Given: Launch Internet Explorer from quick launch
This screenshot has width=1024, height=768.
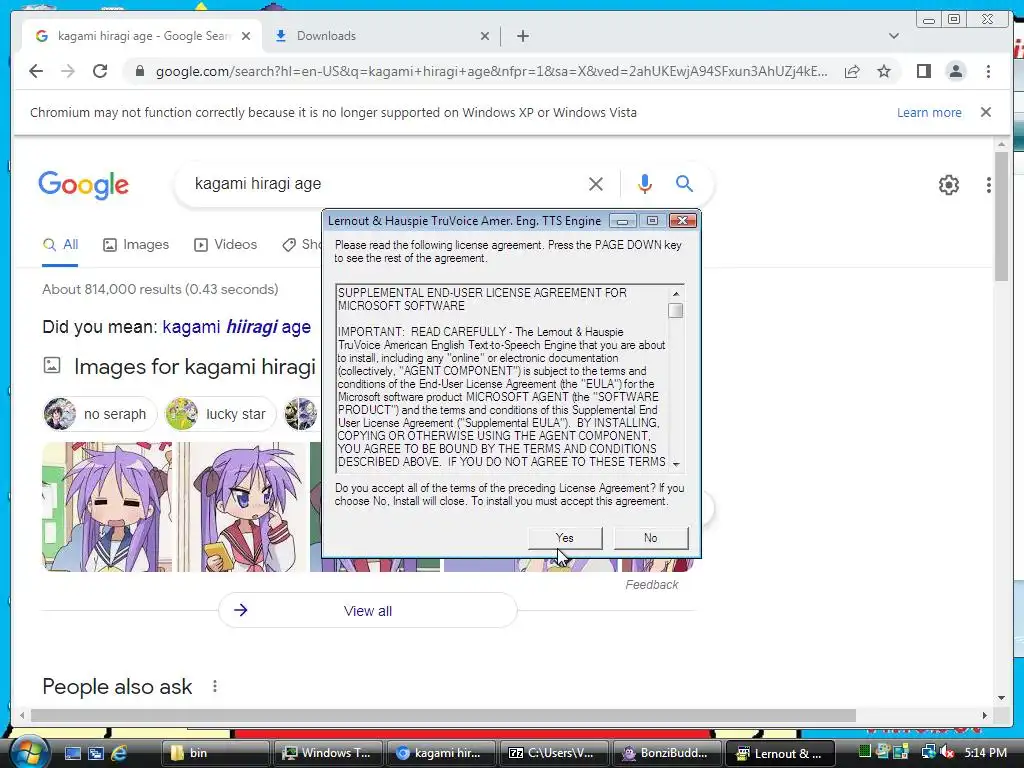Looking at the screenshot, I should coord(119,753).
